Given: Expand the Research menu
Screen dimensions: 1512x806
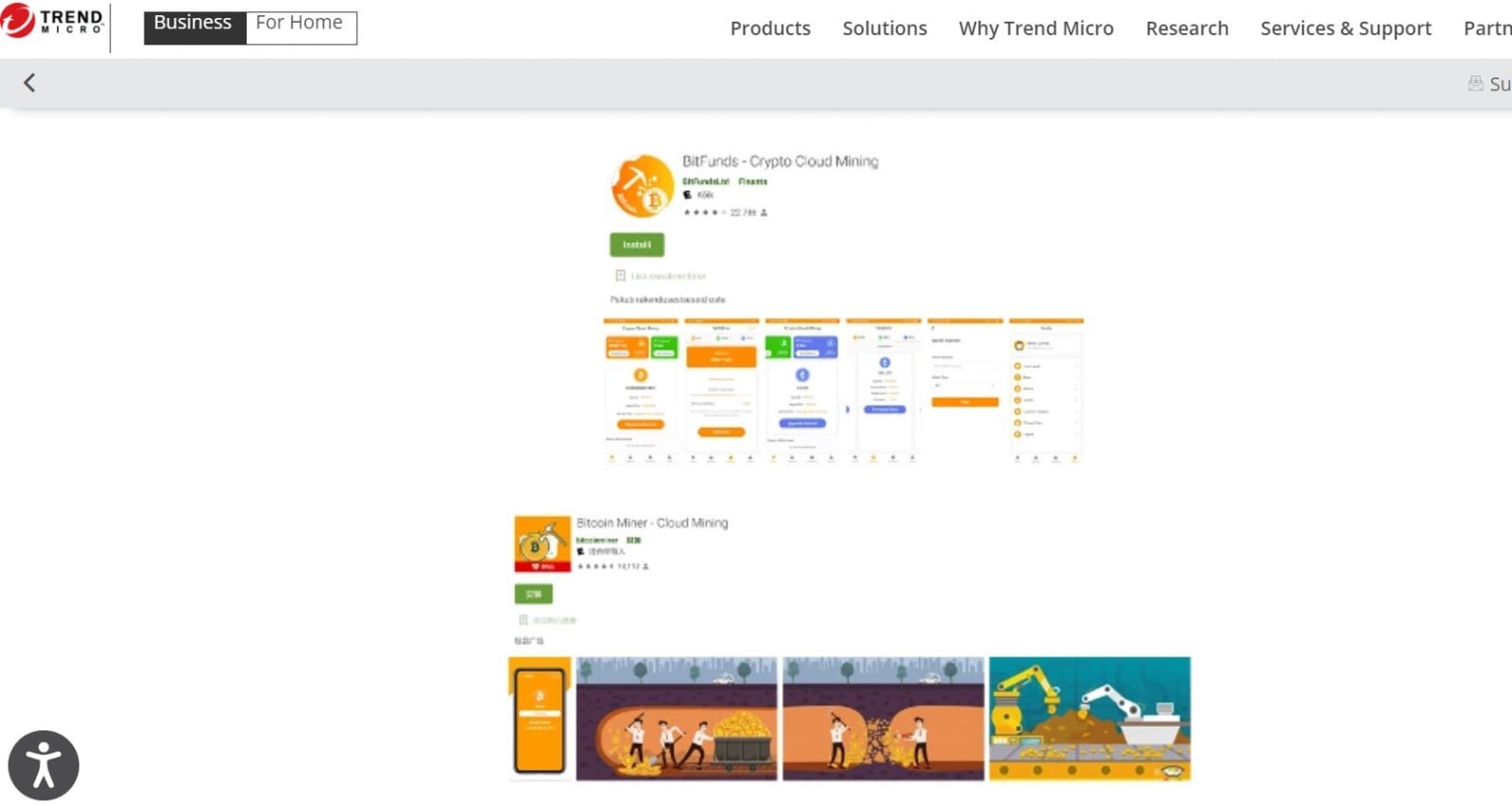Looking at the screenshot, I should point(1187,28).
